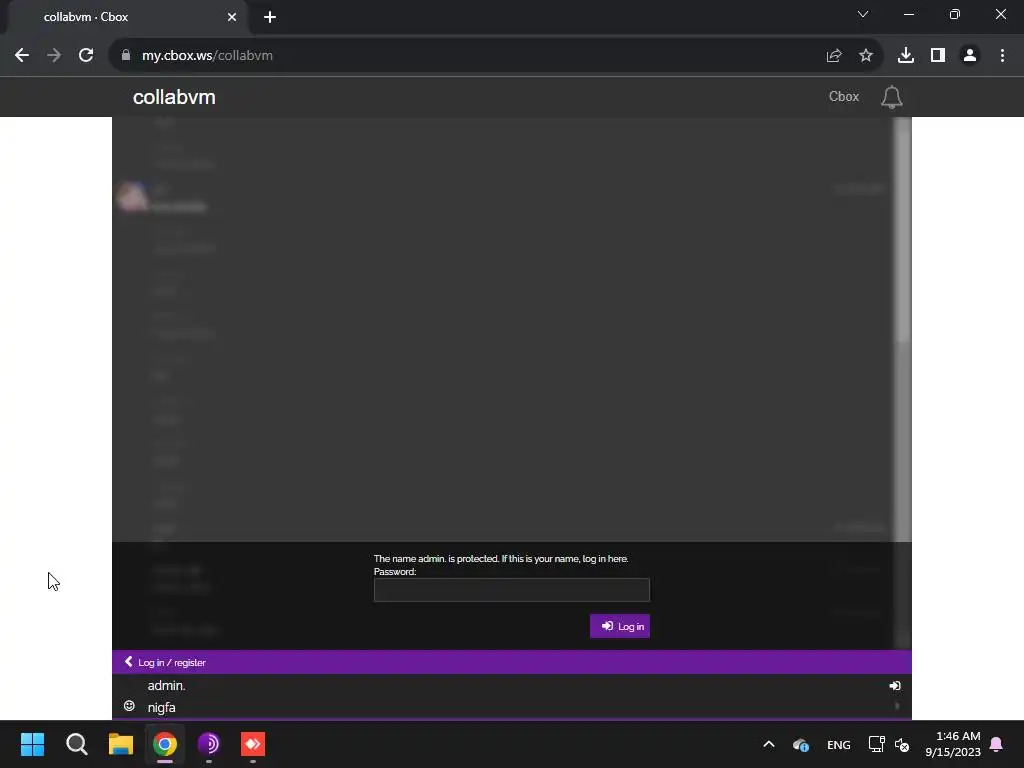
Task: Click the collabvm page title
Action: [174, 97]
